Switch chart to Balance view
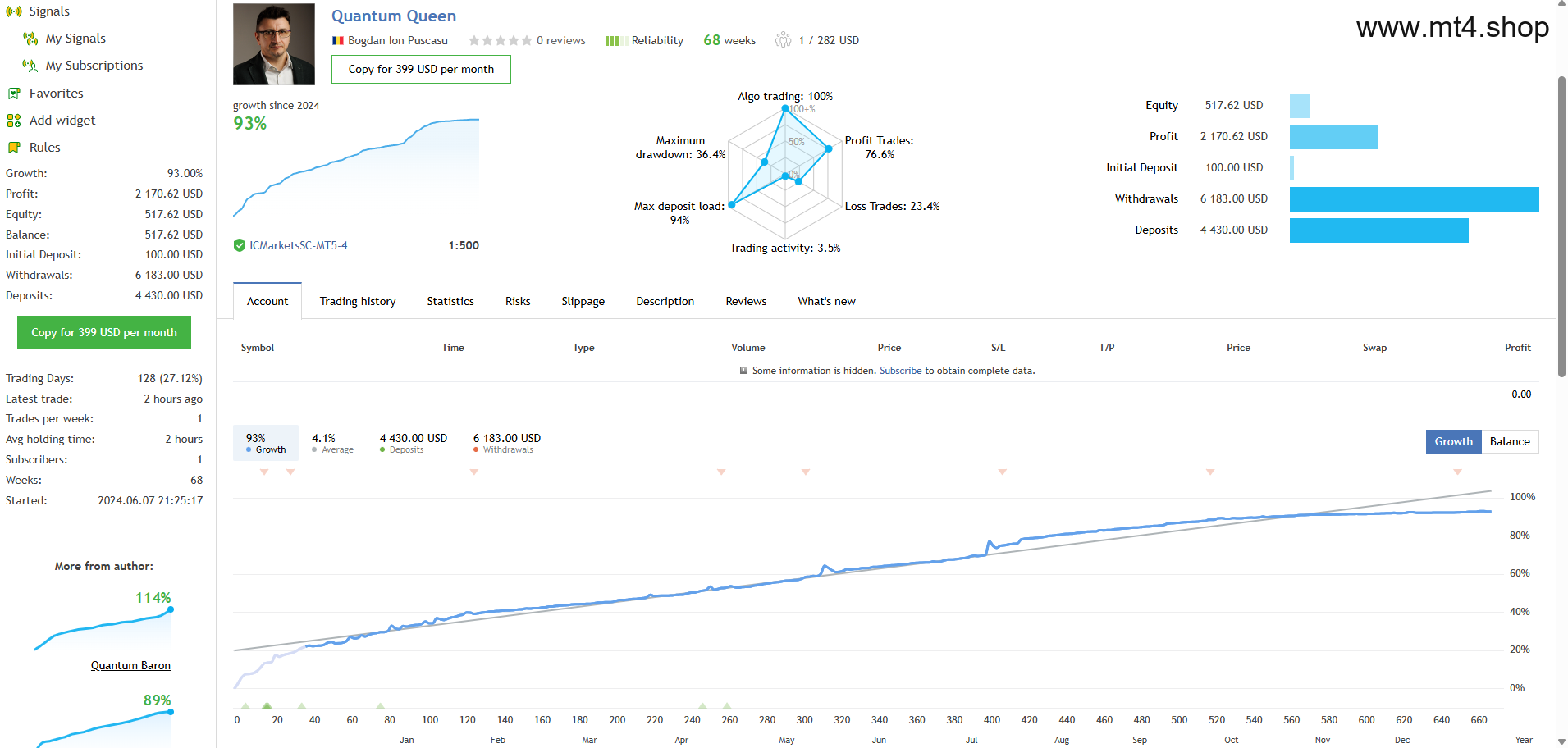This screenshot has height=748, width=1568. tap(1510, 441)
